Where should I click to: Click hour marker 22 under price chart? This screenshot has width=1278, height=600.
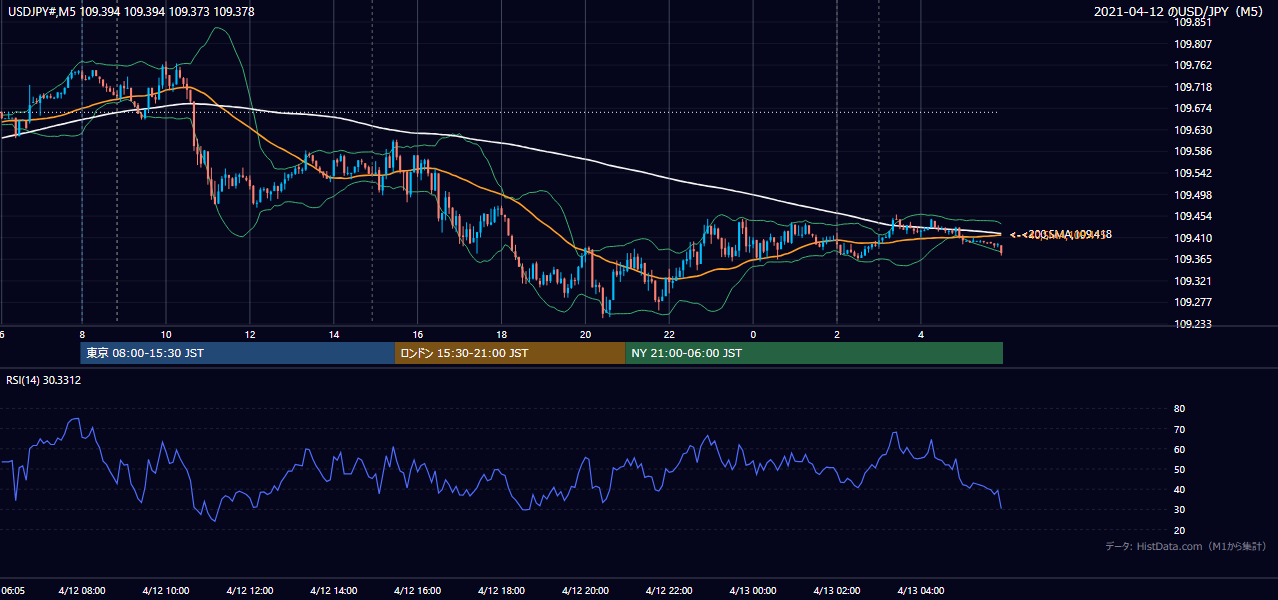670,335
